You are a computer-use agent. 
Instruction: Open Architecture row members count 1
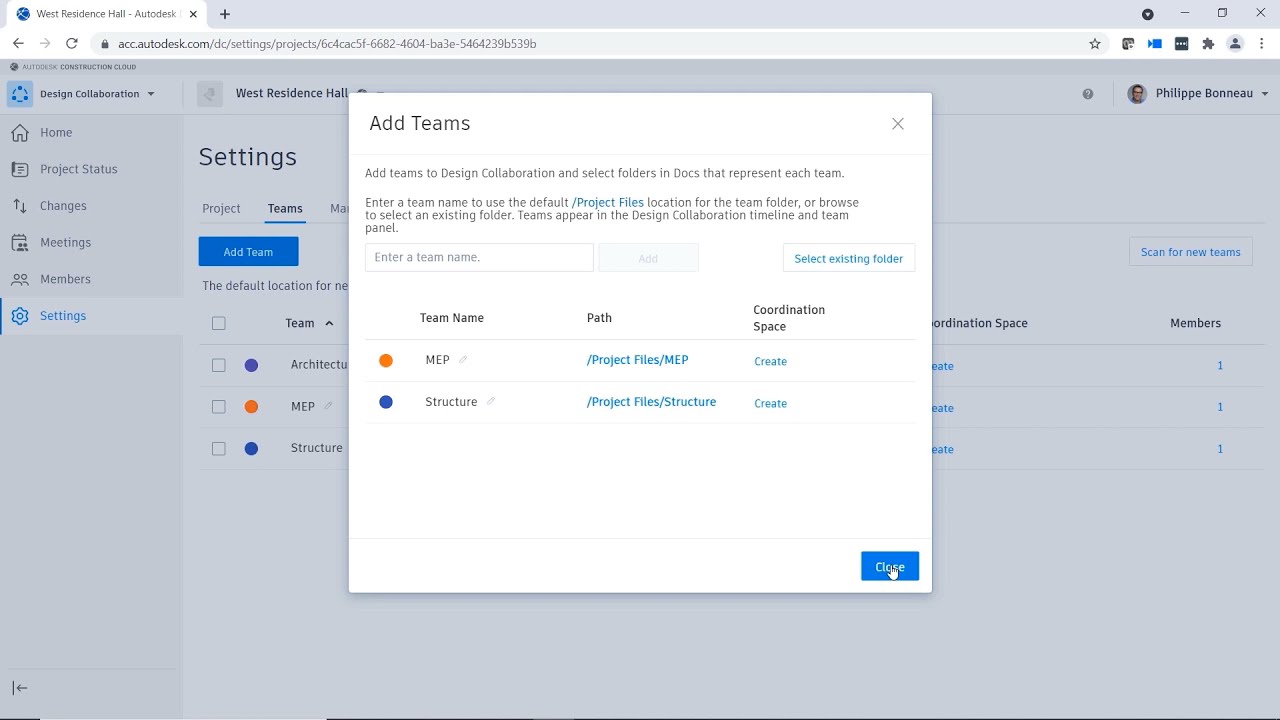[x=1220, y=366]
